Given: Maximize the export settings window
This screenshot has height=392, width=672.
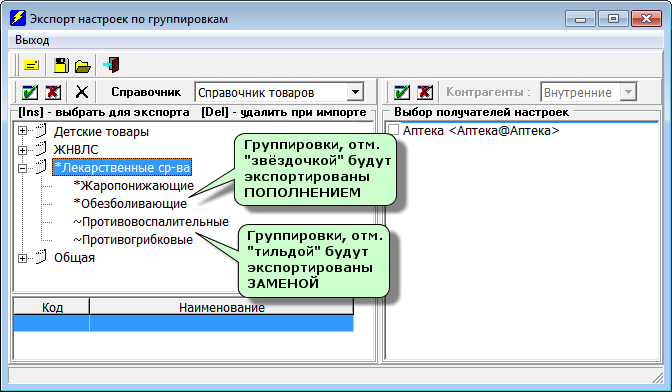Looking at the screenshot, I should click(x=613, y=19).
